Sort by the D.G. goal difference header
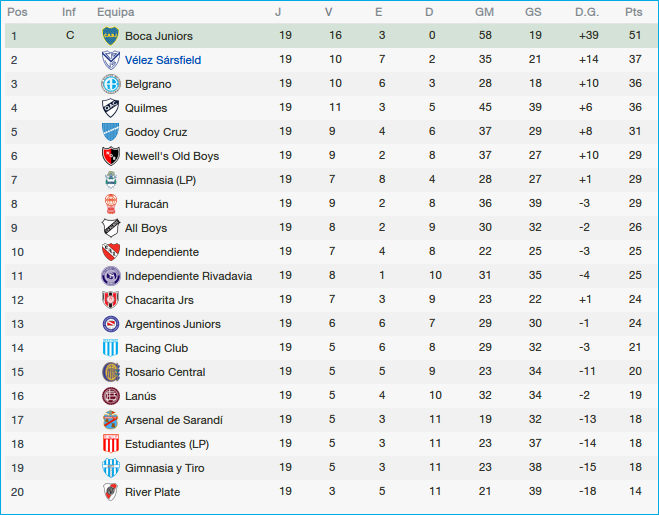The image size is (659, 515). pyautogui.click(x=587, y=12)
